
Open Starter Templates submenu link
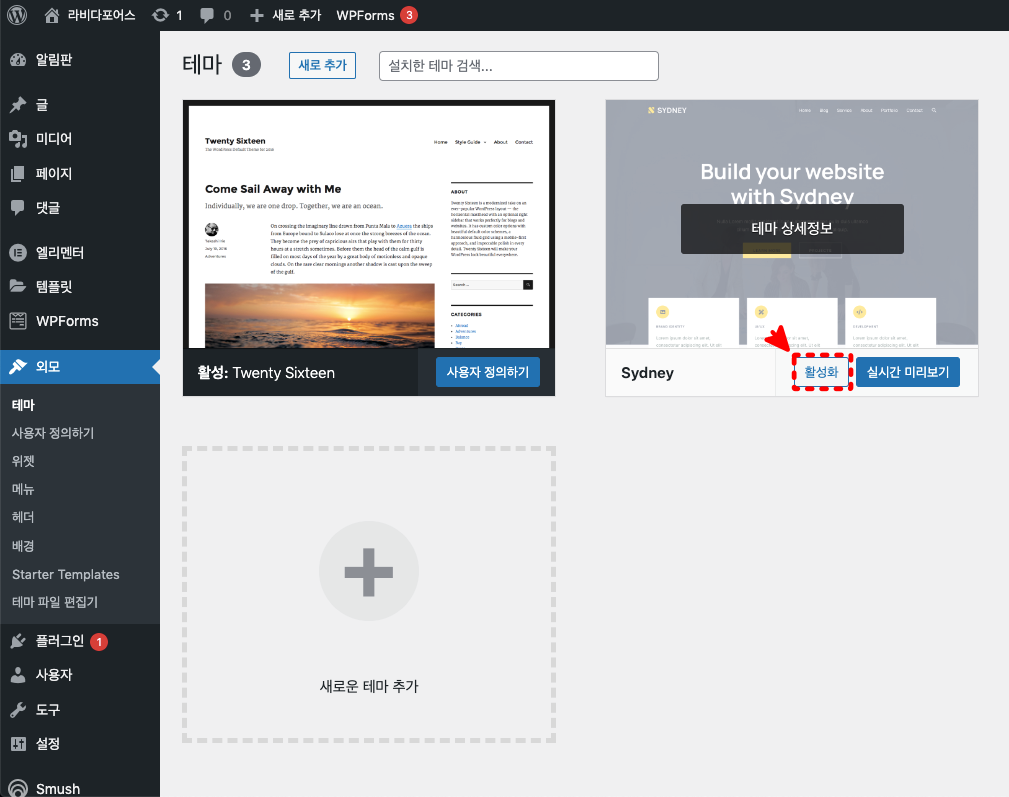point(66,574)
